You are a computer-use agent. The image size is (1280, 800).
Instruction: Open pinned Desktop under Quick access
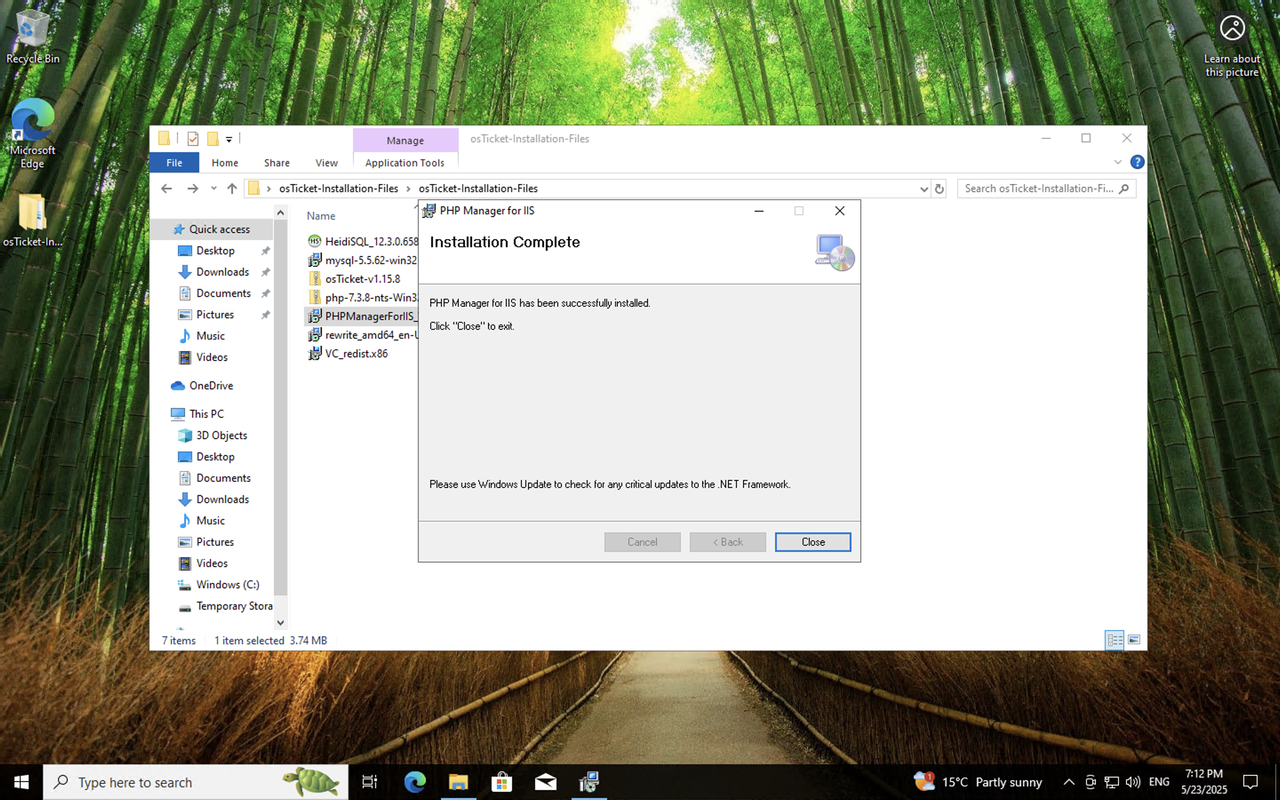pyautogui.click(x=215, y=251)
